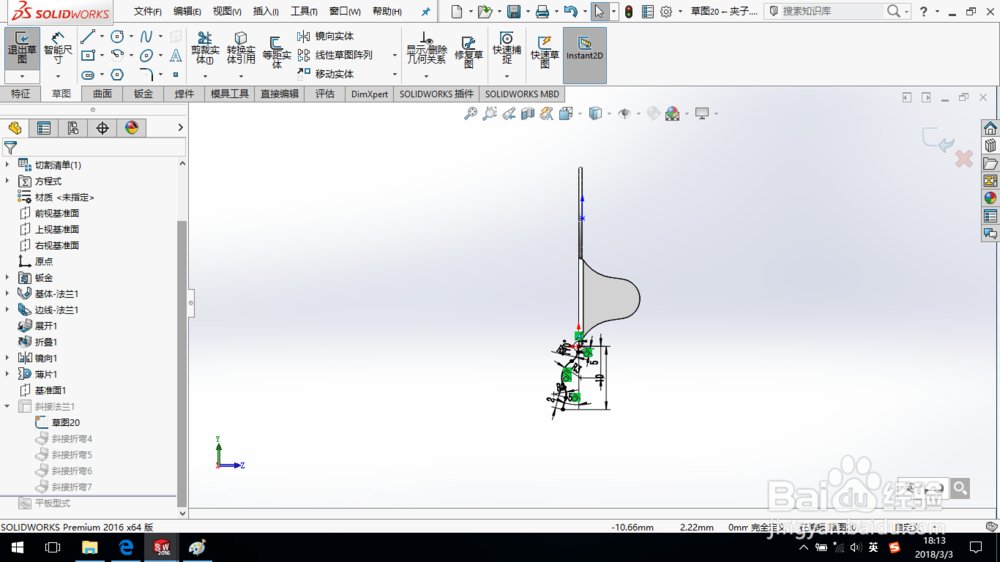Select the sketch Text (A) tool

click(175, 55)
